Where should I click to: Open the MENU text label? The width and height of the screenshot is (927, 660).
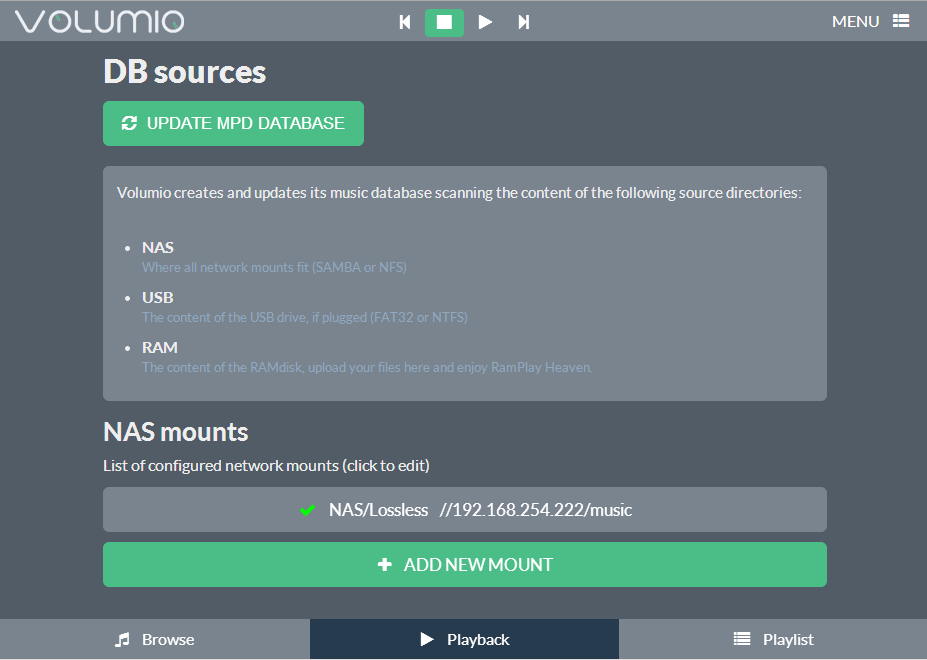pos(855,21)
